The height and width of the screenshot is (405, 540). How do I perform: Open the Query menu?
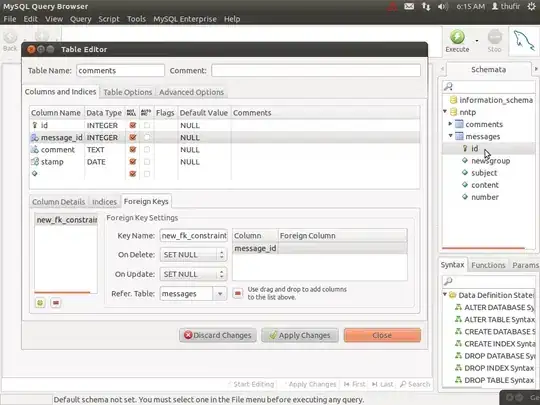tap(81, 19)
